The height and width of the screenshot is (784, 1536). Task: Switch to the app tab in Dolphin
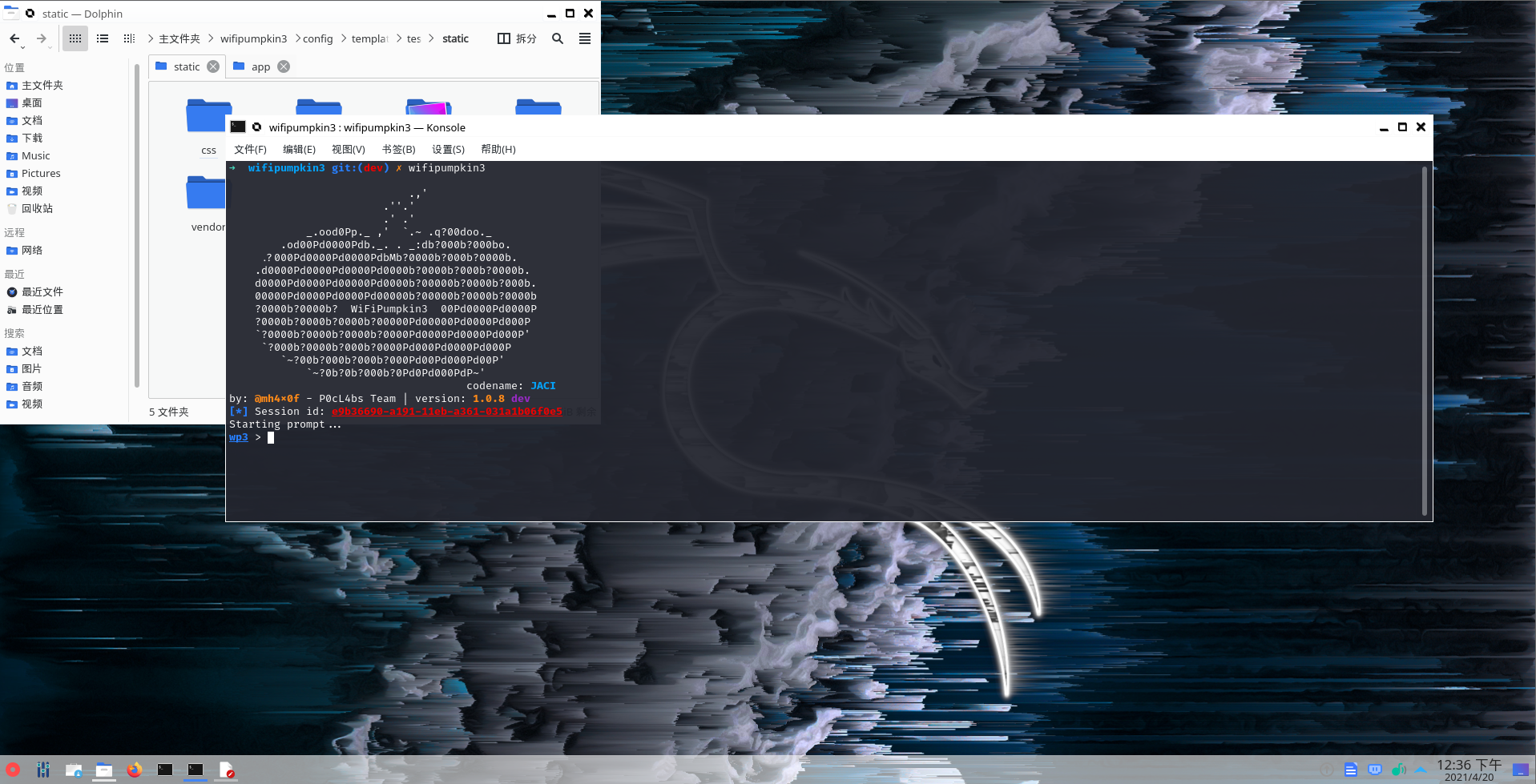[x=260, y=66]
